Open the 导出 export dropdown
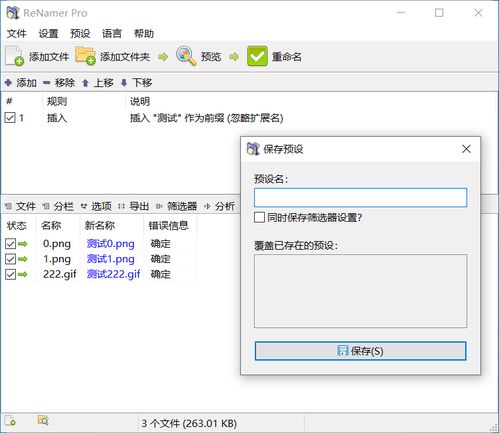 [x=134, y=207]
